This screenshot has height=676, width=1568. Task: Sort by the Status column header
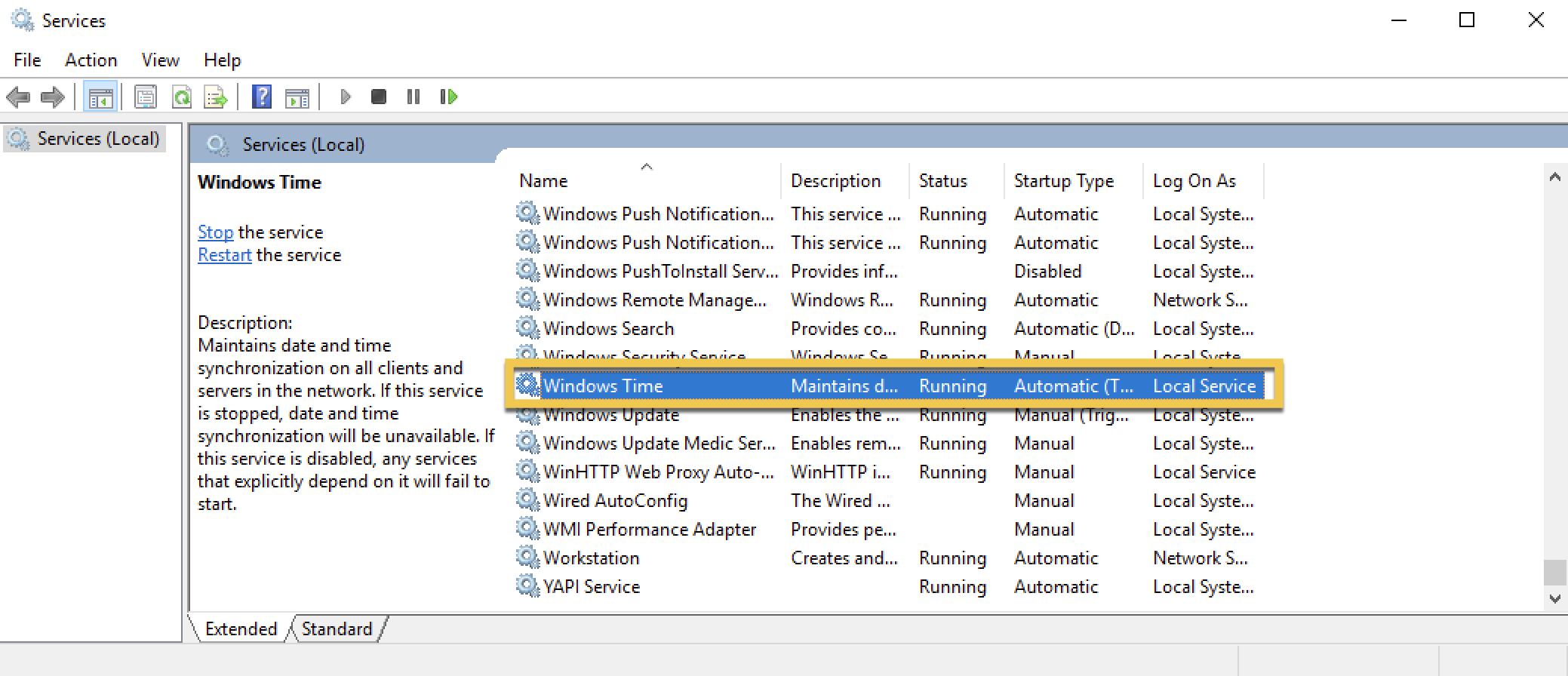tap(957, 181)
